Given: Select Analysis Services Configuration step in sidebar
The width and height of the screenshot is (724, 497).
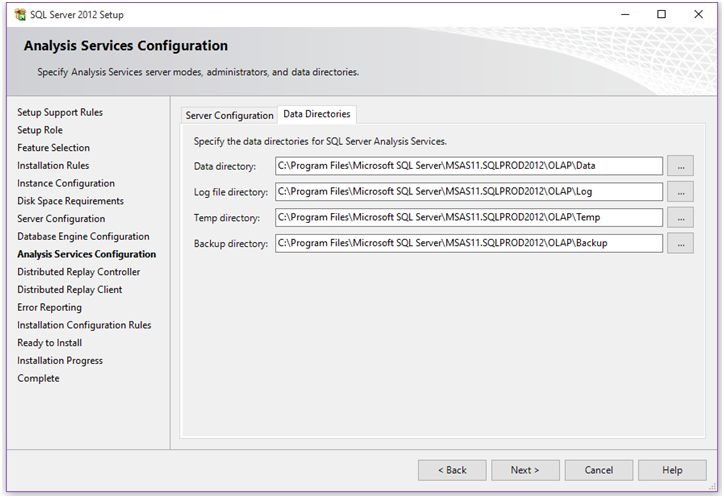Looking at the screenshot, I should pyautogui.click(x=87, y=254).
